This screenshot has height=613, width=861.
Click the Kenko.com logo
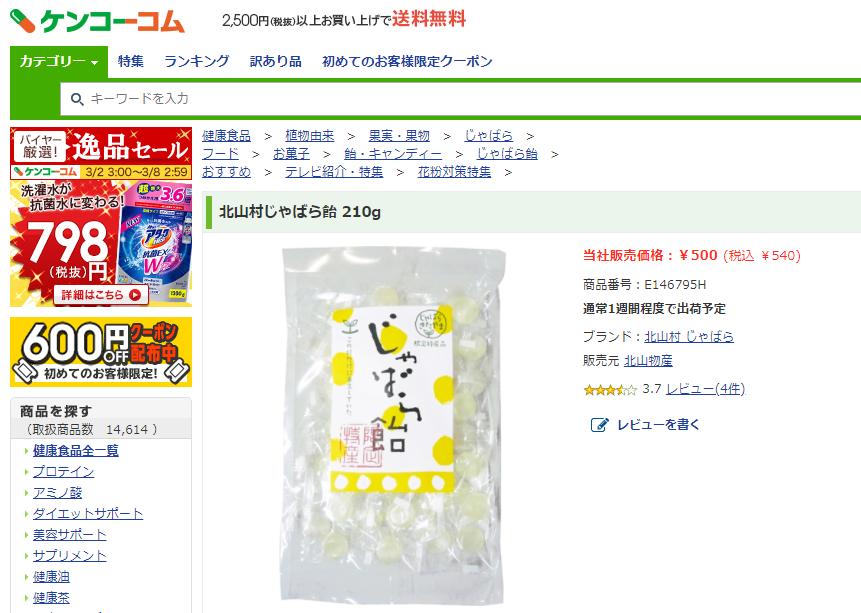[97, 21]
